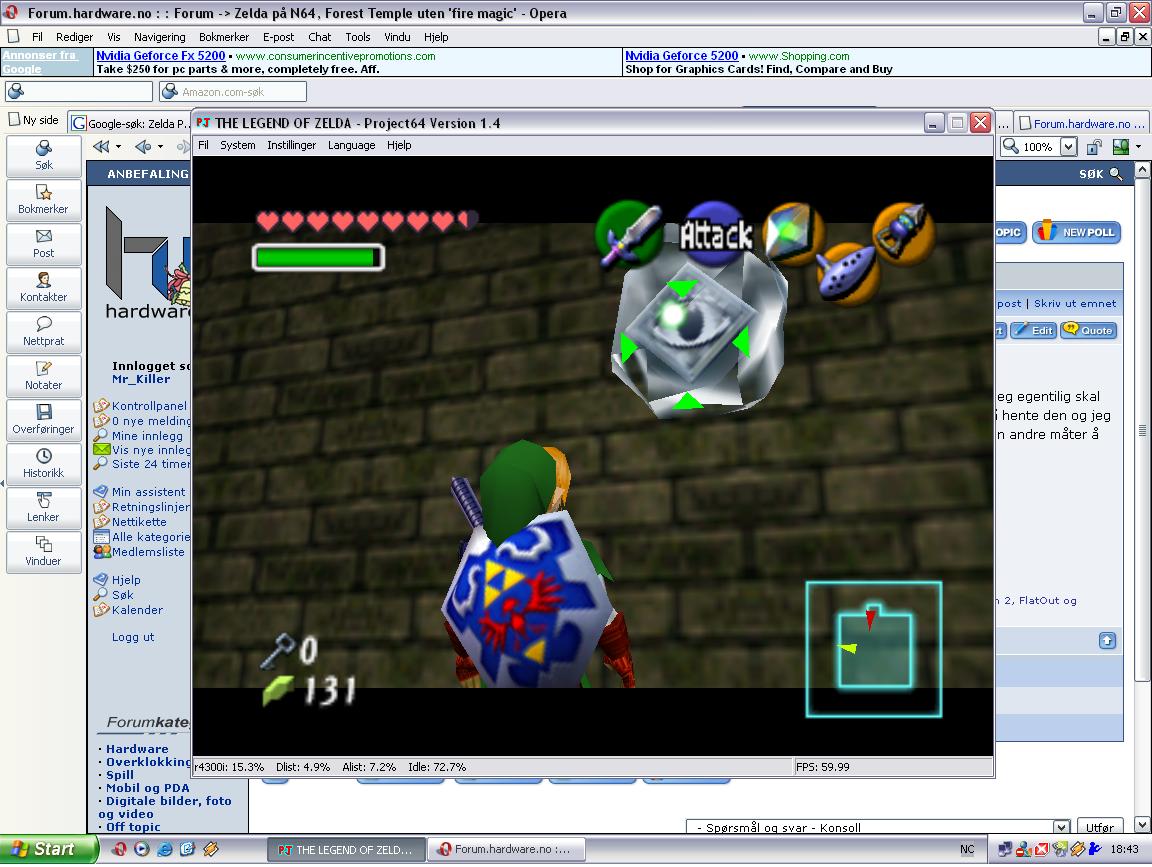Screen dimensions: 1152x867
Task: Open Tools menu in Opera
Action: pos(358,37)
